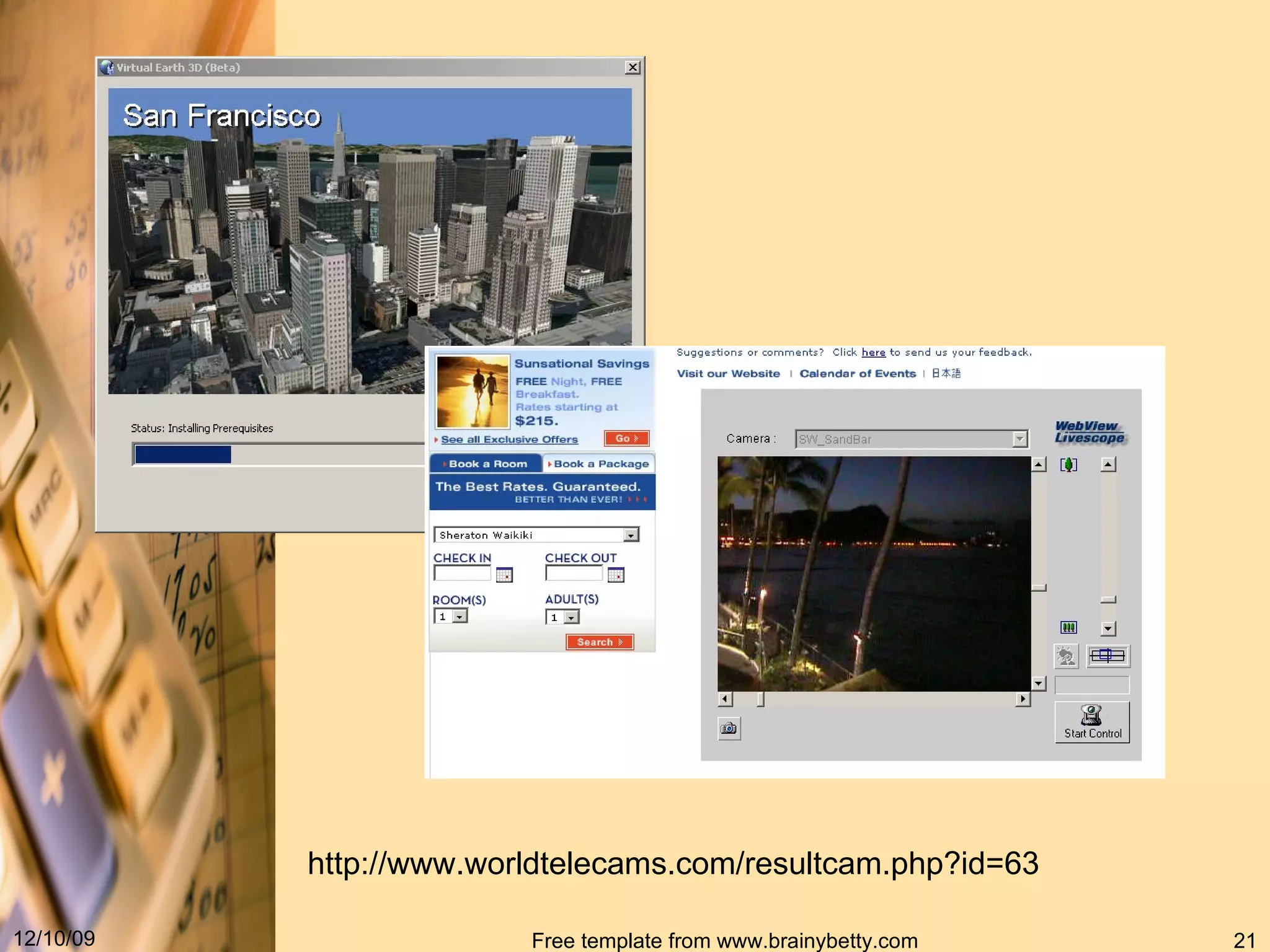Select the Book a Package tab
Screen dimensions: 1270x952
pyautogui.click(x=599, y=464)
